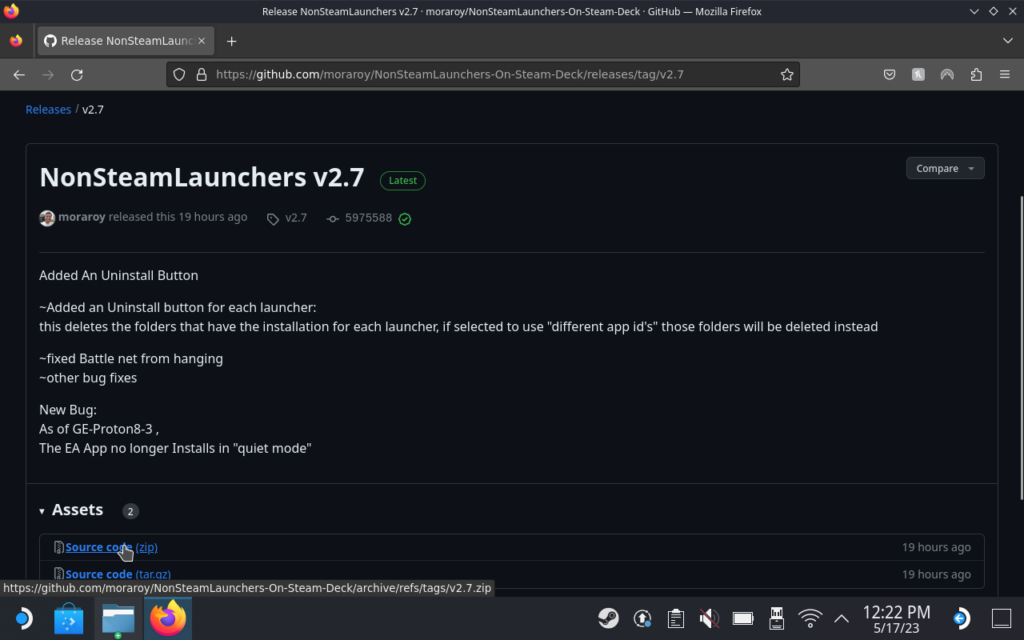Click the Wi-Fi network tray icon
The width and height of the screenshot is (1024, 640).
tap(810, 618)
